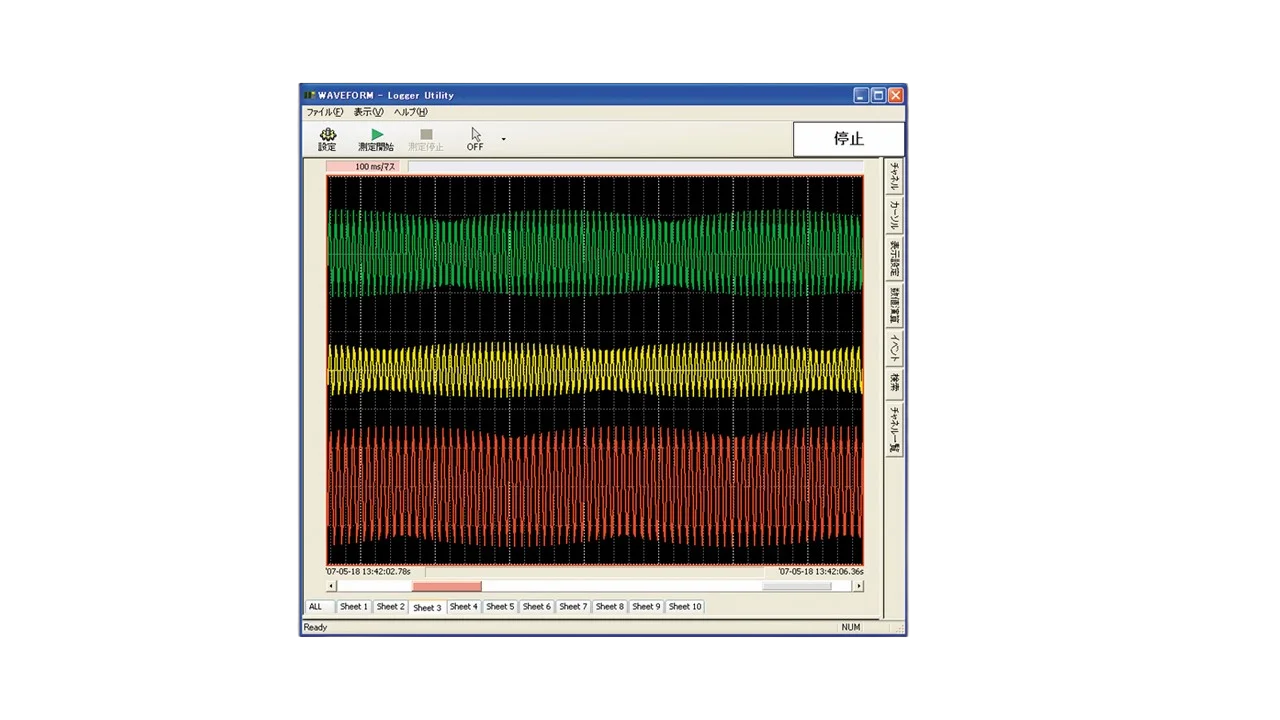The image size is (1280, 720).
Task: Expand the 表示設定 side panel
Action: [x=895, y=259]
